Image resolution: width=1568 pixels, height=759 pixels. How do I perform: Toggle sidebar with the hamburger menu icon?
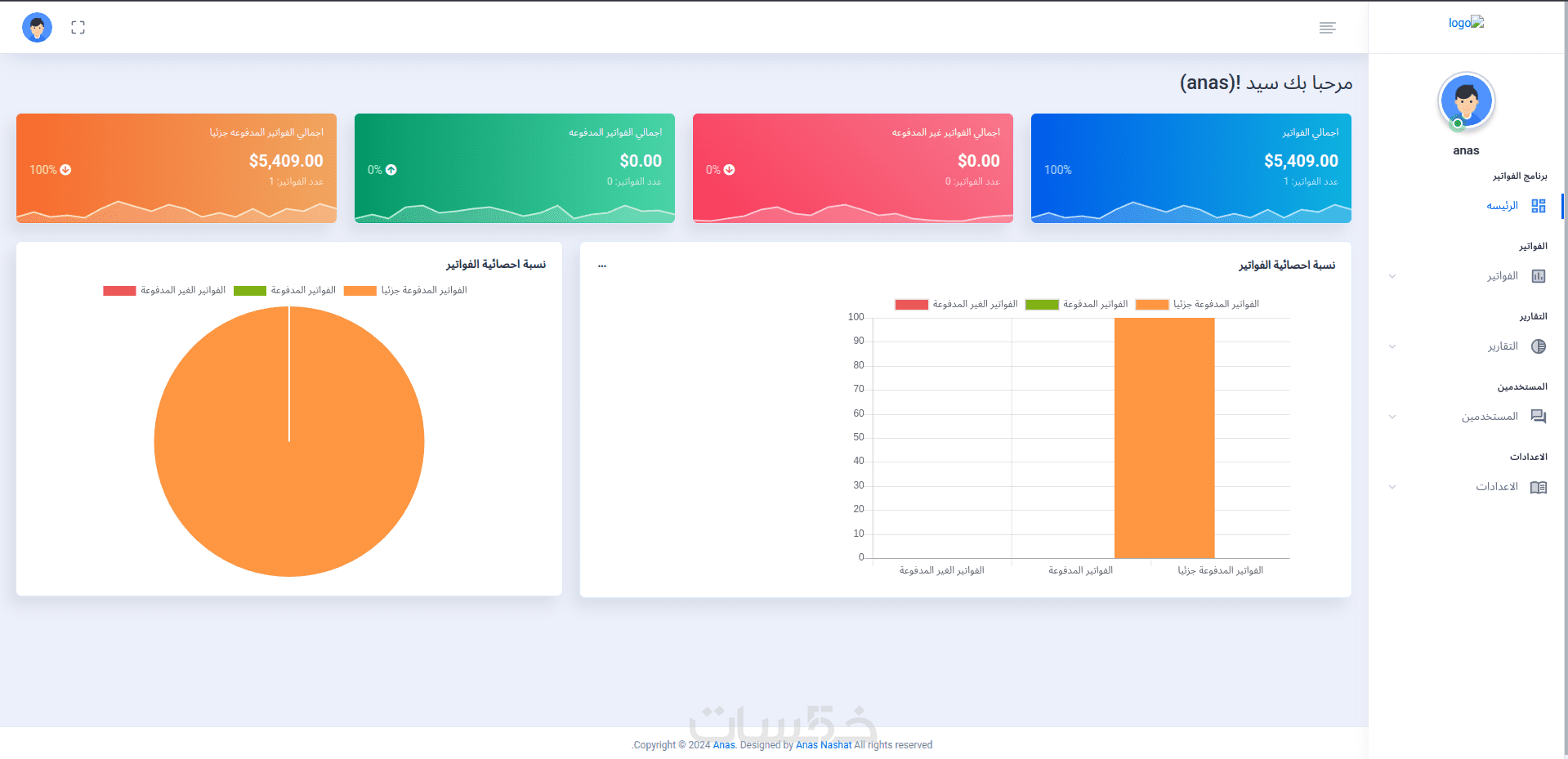click(1327, 28)
